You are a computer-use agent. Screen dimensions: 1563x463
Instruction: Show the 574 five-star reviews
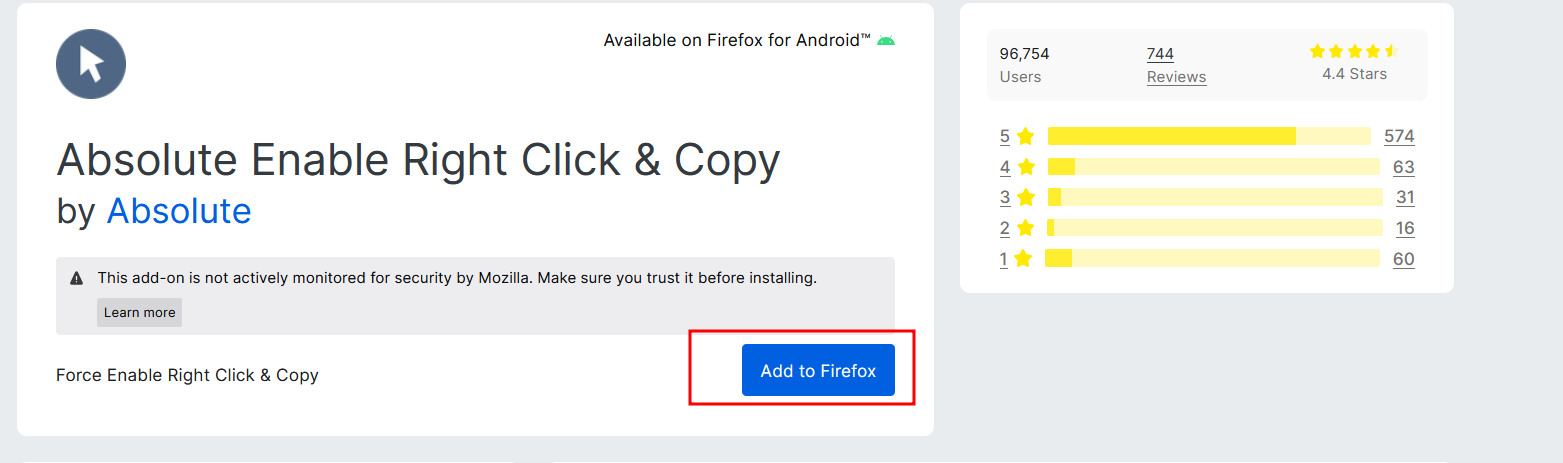coord(1399,136)
